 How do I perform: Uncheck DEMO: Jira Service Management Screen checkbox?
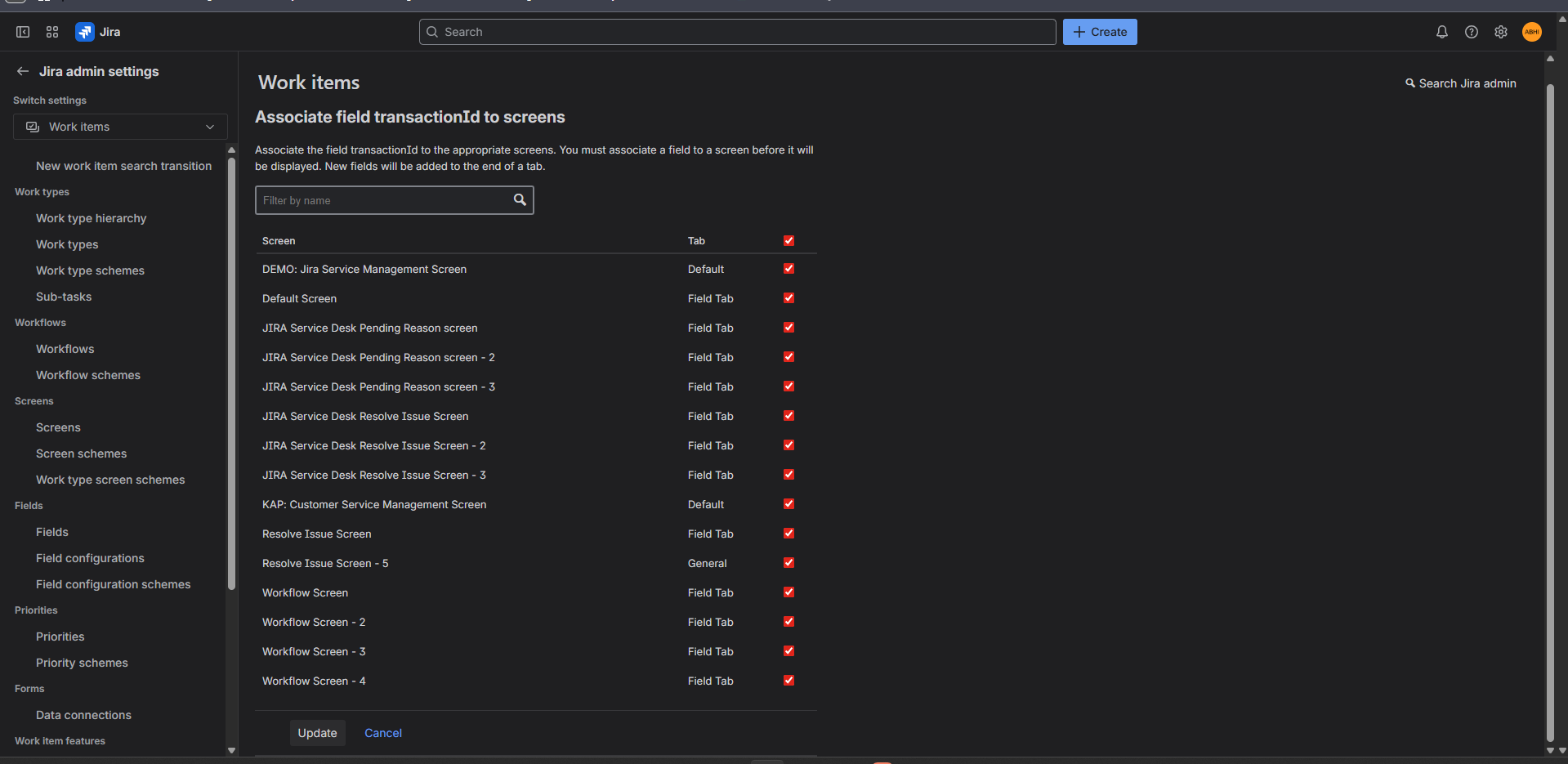pos(788,268)
